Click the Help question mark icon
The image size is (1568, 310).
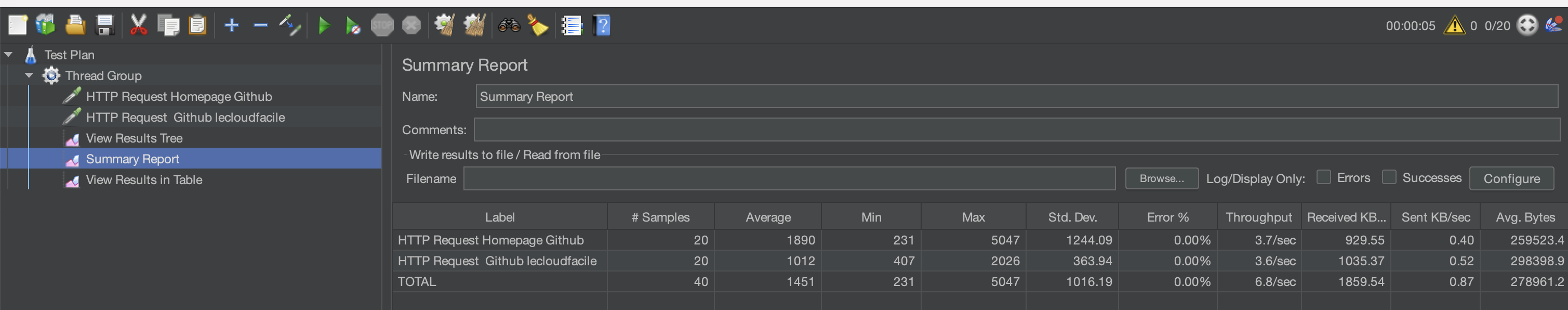602,25
